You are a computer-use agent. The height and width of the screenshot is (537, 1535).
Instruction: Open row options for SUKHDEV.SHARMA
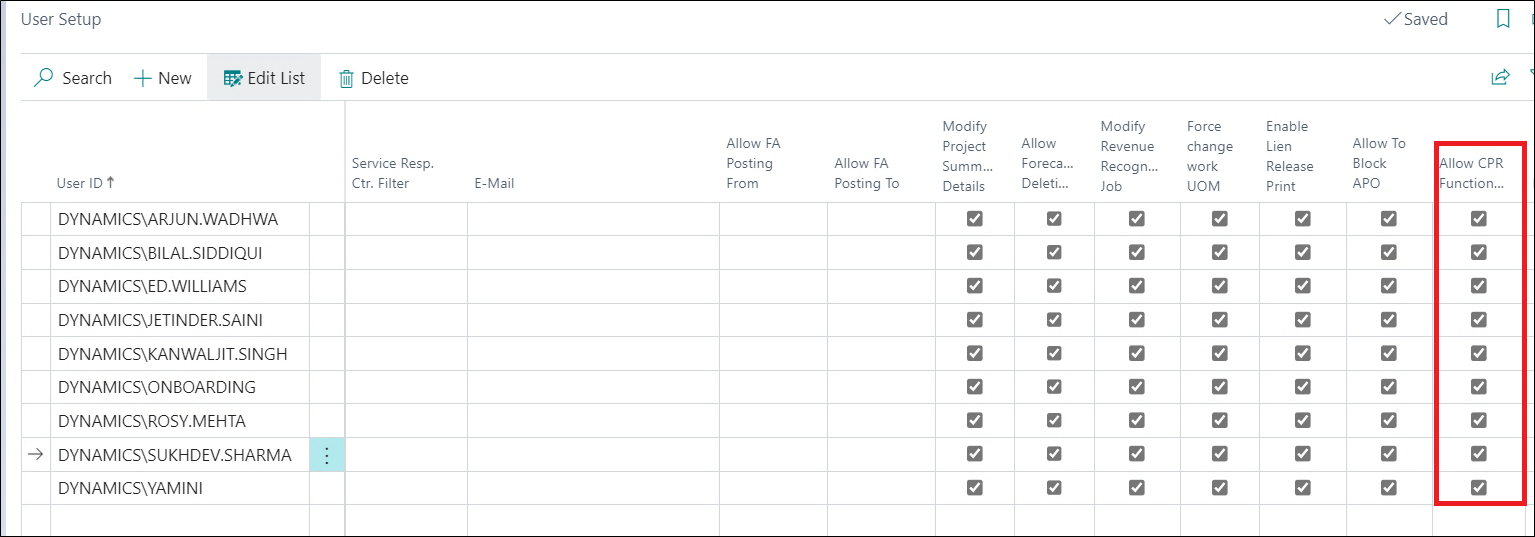[x=327, y=455]
